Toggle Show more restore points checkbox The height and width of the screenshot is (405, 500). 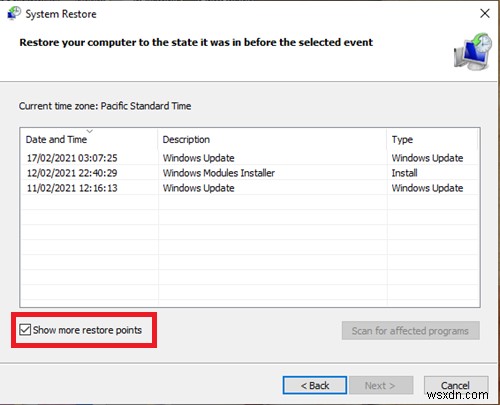25,330
